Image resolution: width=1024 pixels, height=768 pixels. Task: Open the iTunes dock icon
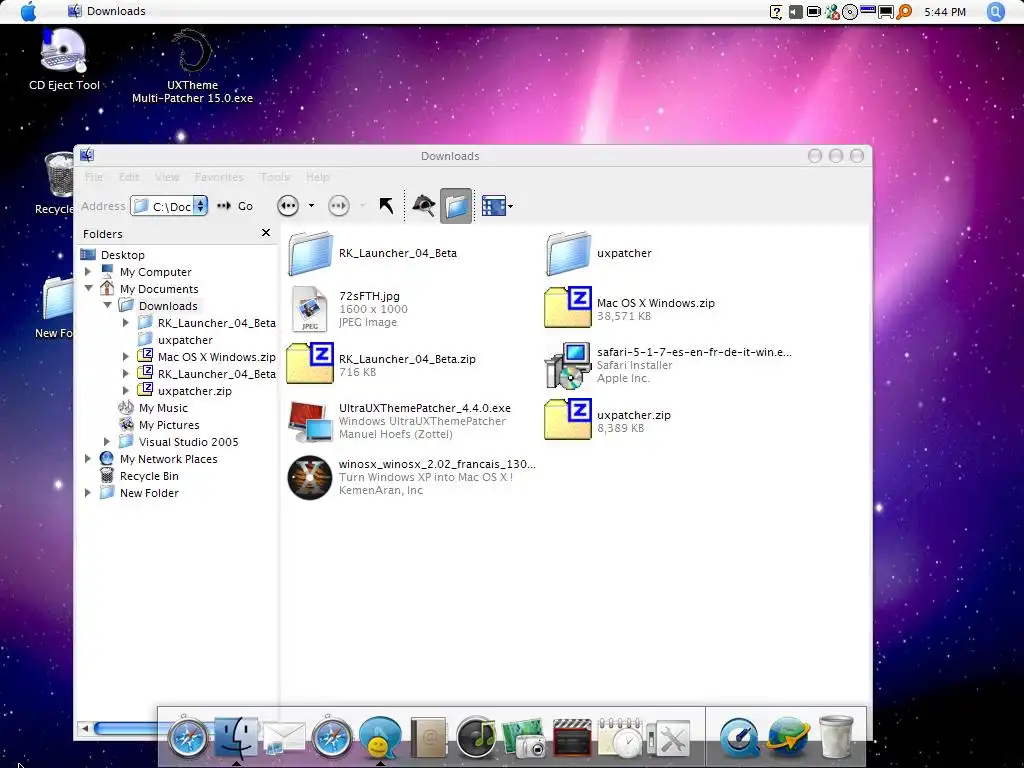pos(476,737)
